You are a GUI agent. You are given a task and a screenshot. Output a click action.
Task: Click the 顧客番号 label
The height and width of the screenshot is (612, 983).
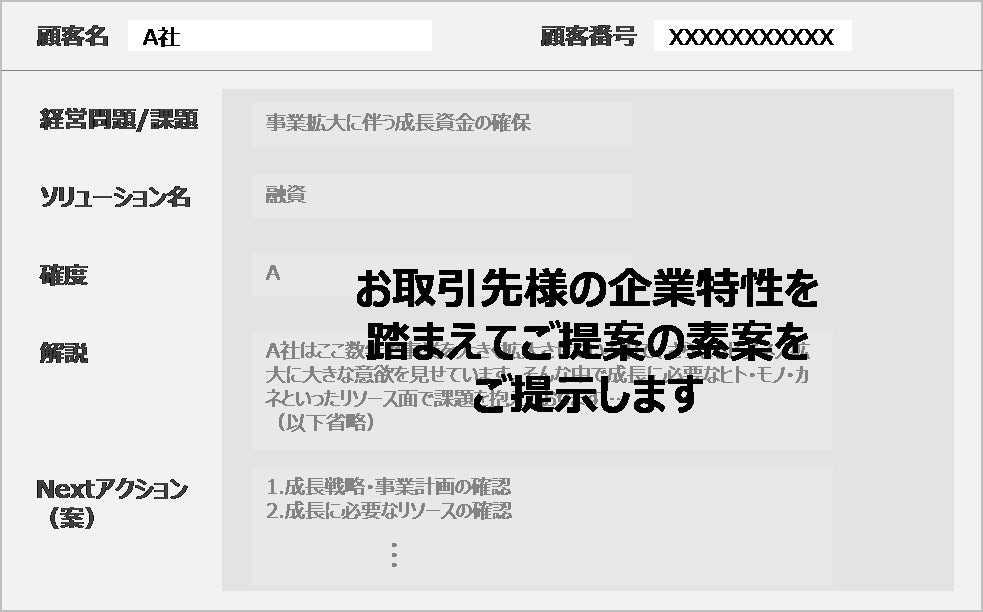click(x=588, y=36)
